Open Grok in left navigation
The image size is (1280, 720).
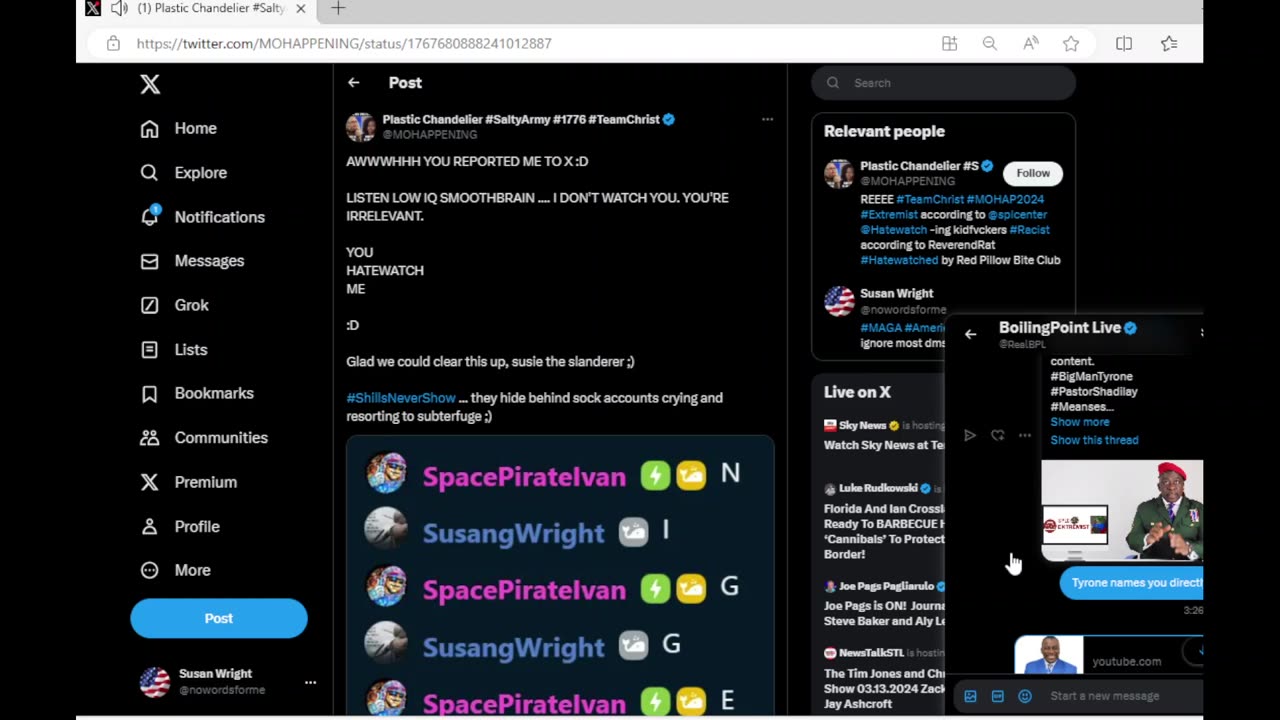(174, 305)
